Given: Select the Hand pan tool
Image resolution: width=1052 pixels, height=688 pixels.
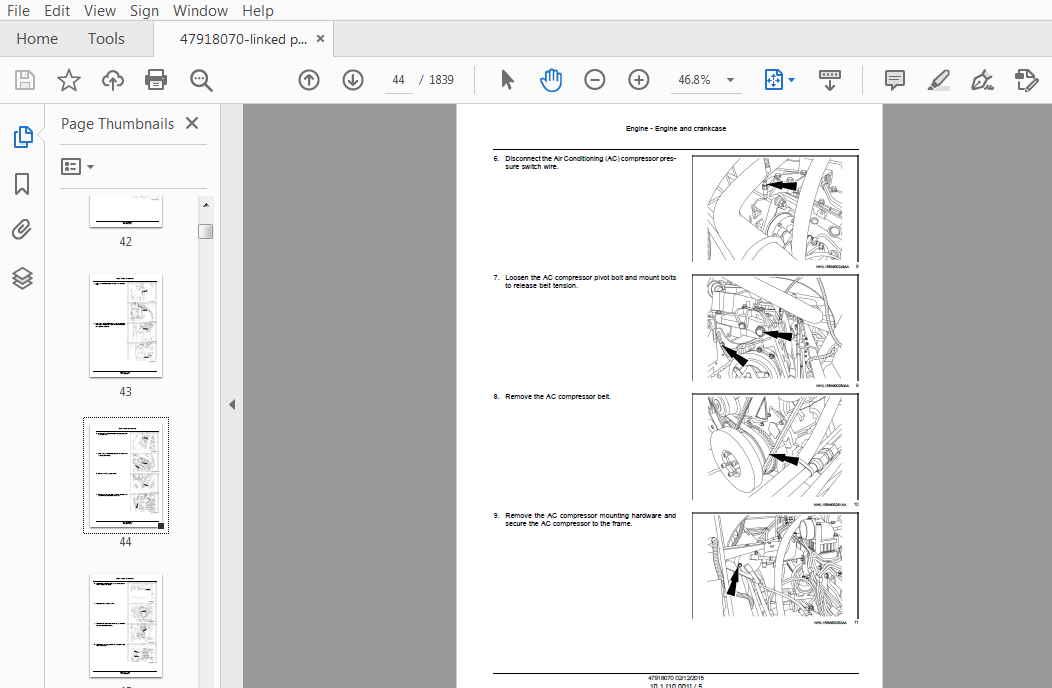Looking at the screenshot, I should [x=551, y=80].
